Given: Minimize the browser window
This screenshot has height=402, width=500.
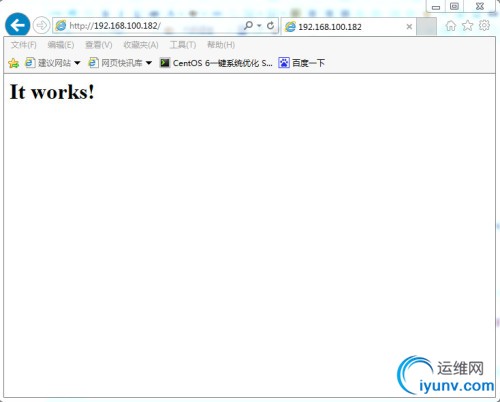Looking at the screenshot, I should point(436,7).
